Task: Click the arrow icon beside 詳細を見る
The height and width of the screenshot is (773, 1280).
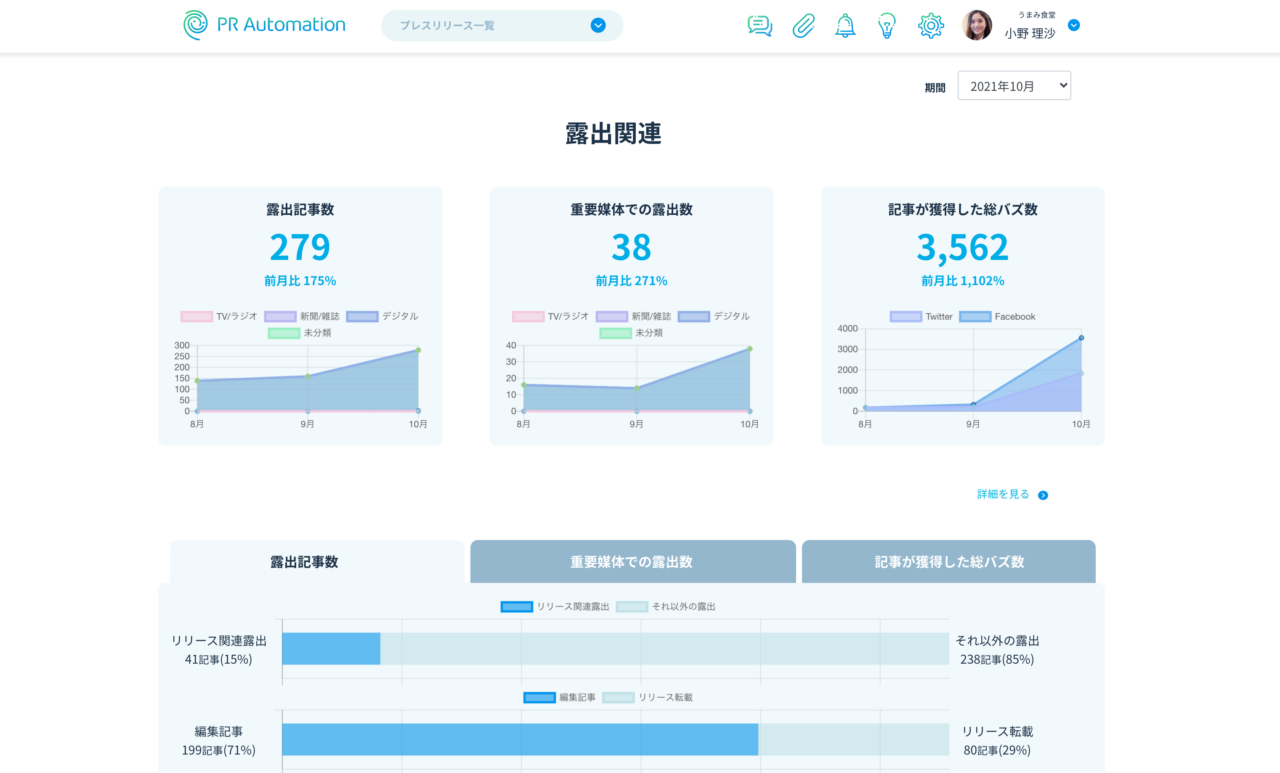Action: [x=1043, y=495]
